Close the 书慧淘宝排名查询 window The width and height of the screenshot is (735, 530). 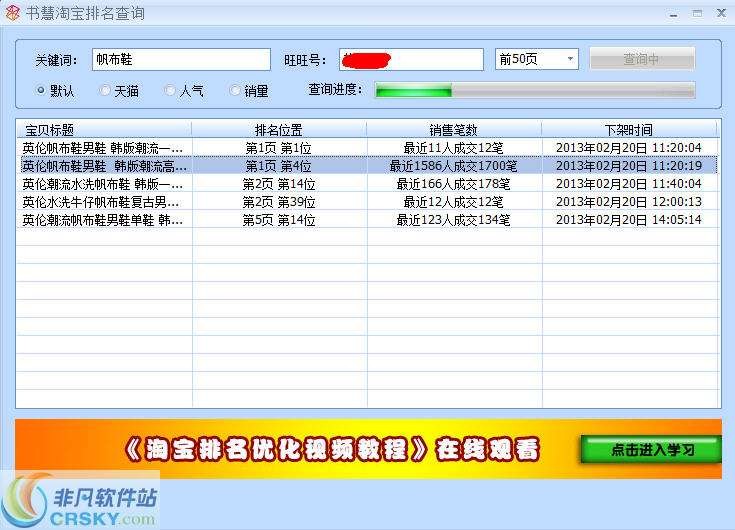point(722,13)
